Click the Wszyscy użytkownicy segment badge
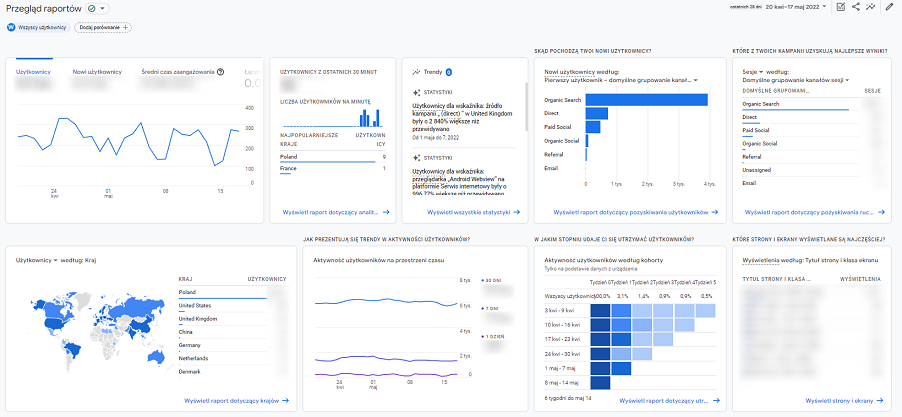 click(x=37, y=27)
